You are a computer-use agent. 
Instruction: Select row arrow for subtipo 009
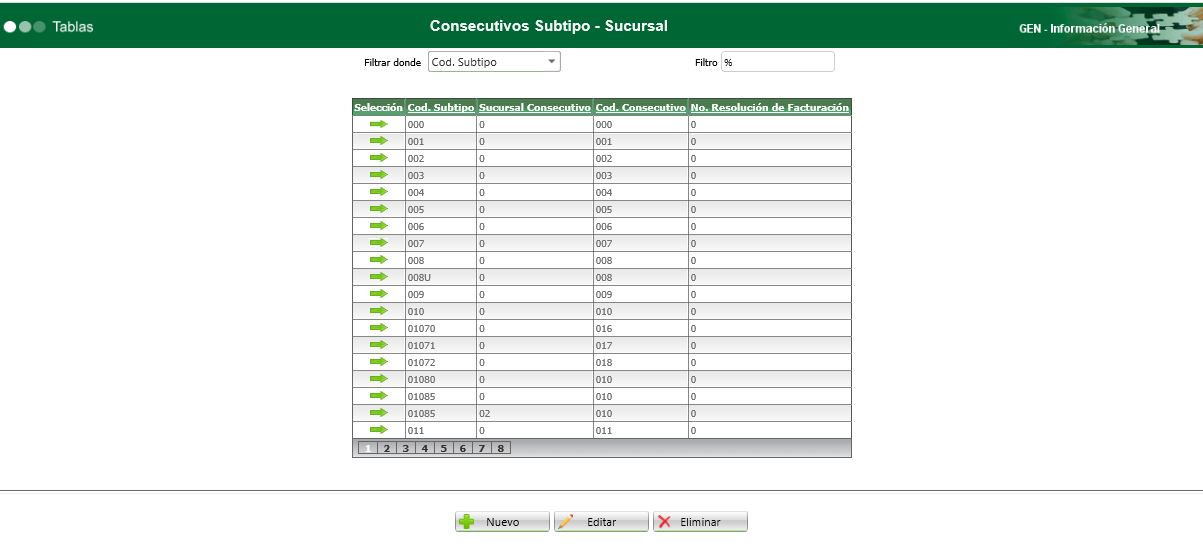point(378,294)
